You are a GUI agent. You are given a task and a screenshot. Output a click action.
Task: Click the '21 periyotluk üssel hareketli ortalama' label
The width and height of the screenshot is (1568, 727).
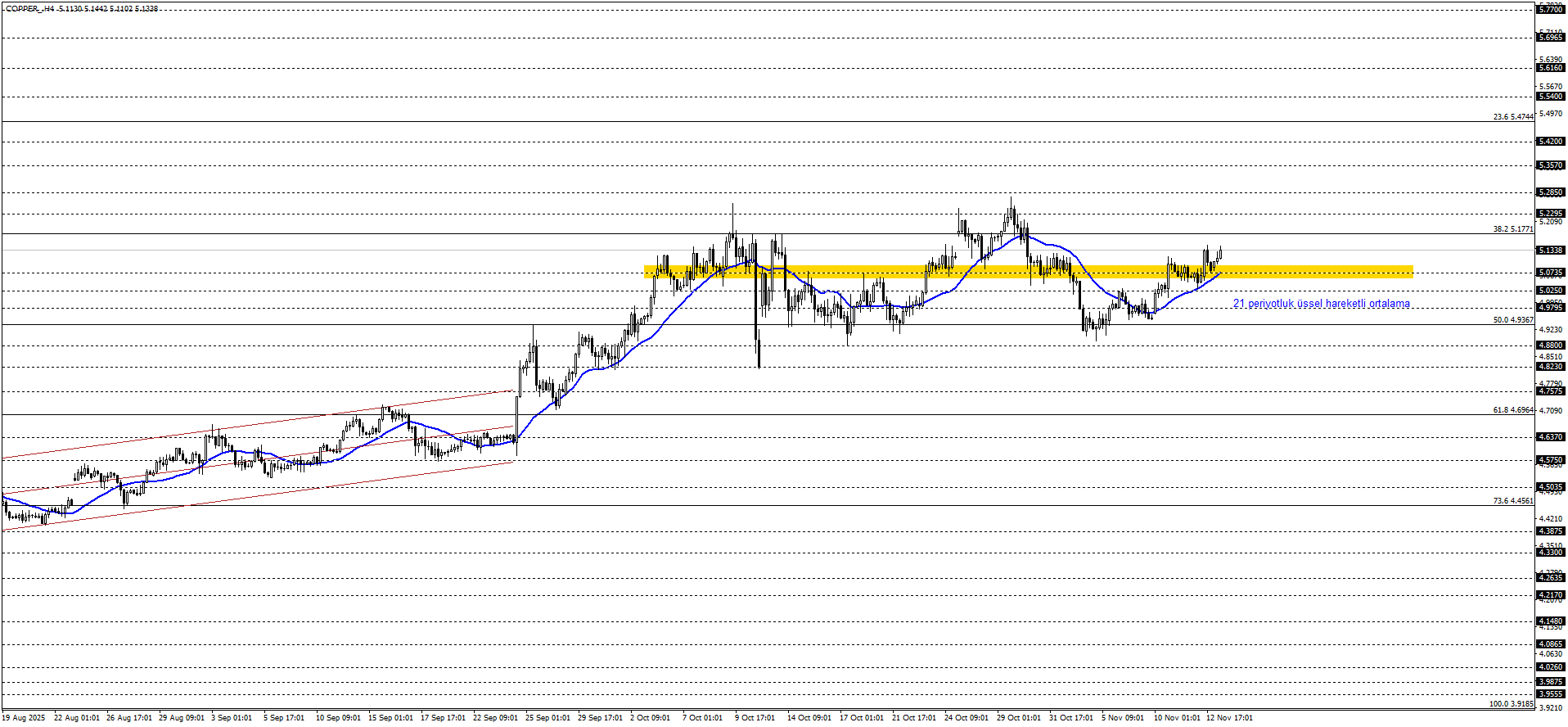pos(1321,304)
